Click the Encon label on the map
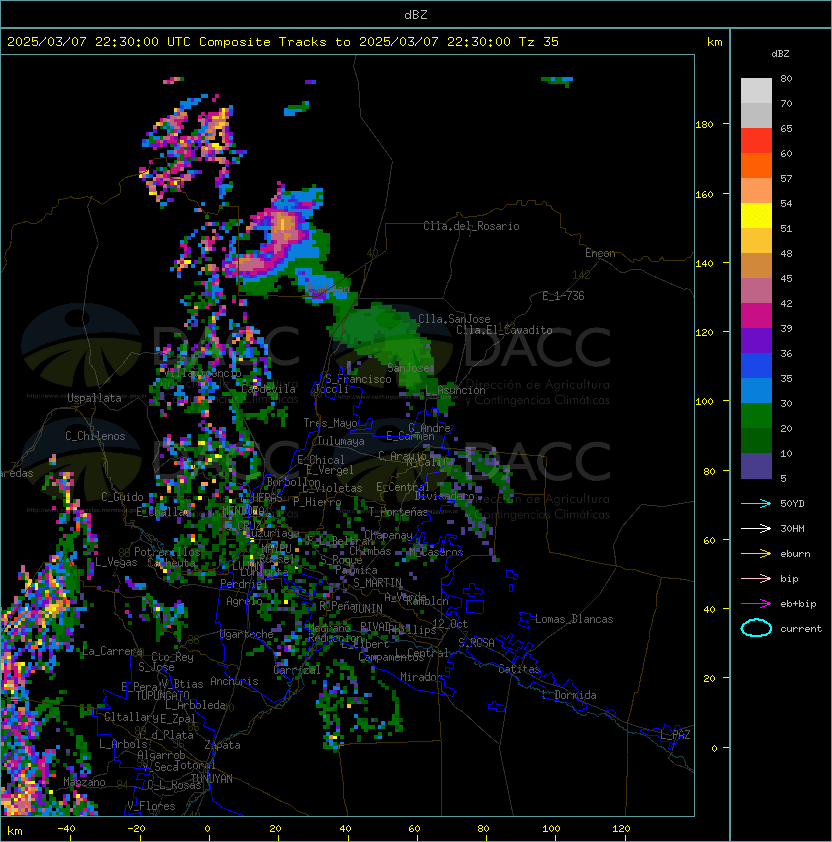This screenshot has width=832, height=842. [600, 253]
